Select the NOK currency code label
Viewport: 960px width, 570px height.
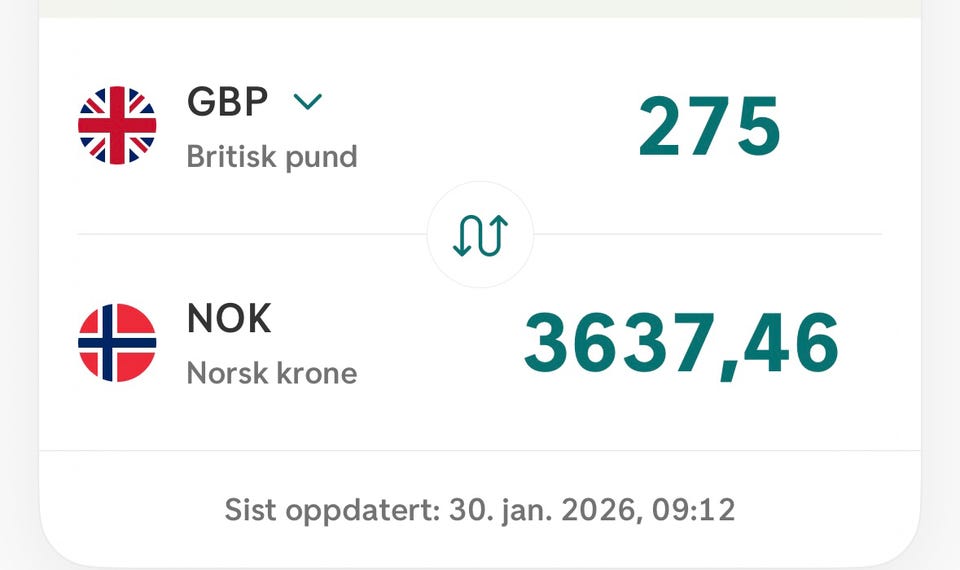pos(229,318)
